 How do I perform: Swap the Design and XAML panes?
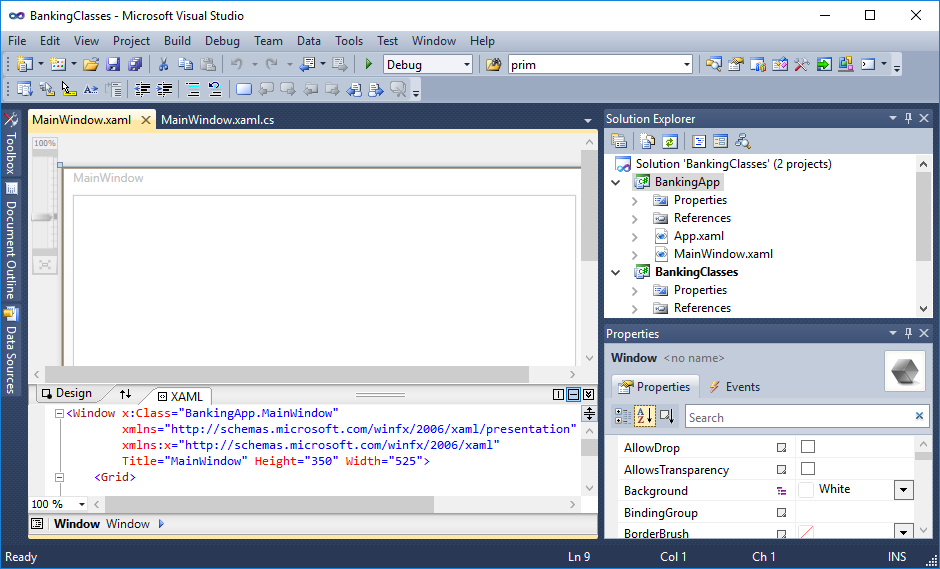click(125, 394)
